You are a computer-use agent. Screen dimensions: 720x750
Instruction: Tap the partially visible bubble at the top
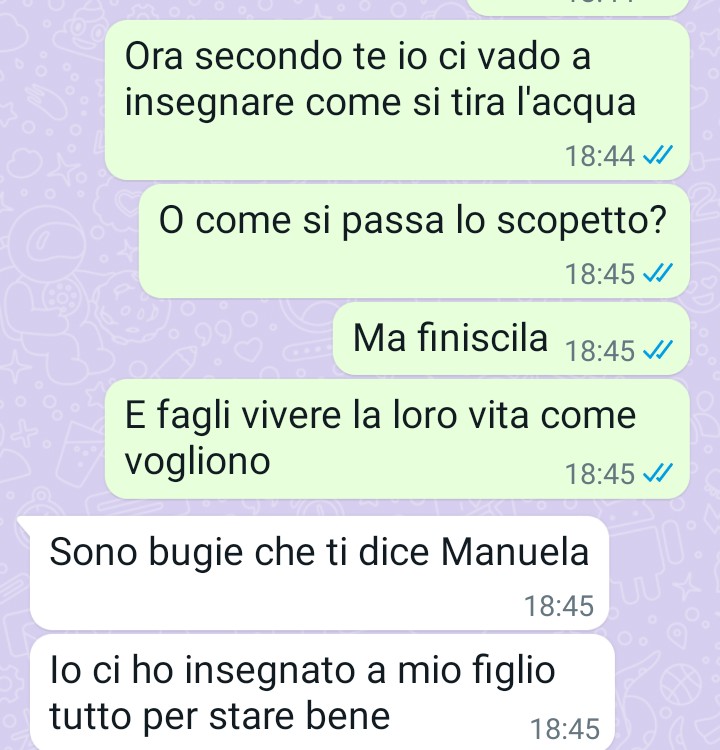(x=579, y=7)
